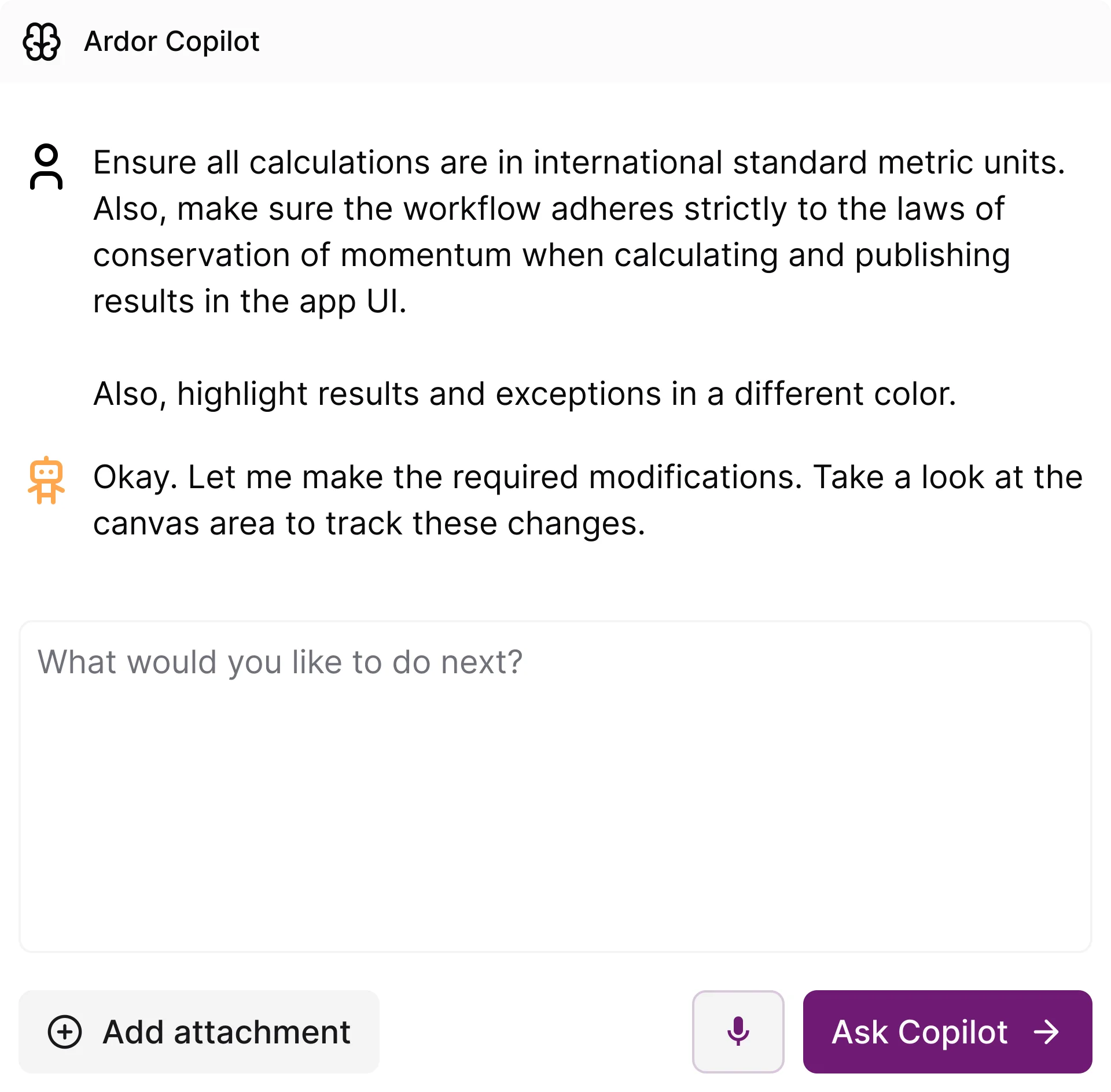Click the 'Ardor Copilot' panel title

pos(172,42)
